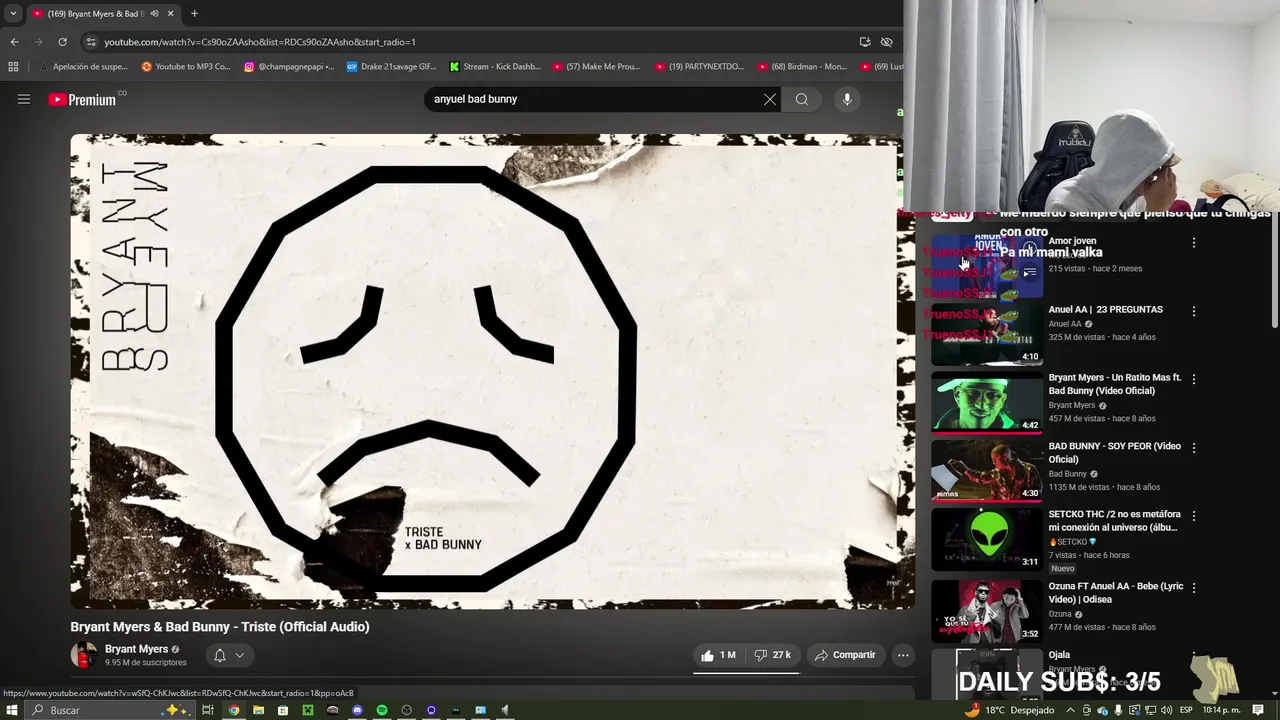This screenshot has width=1280, height=720.
Task: Click the Chrome address bar URL
Action: (x=260, y=42)
